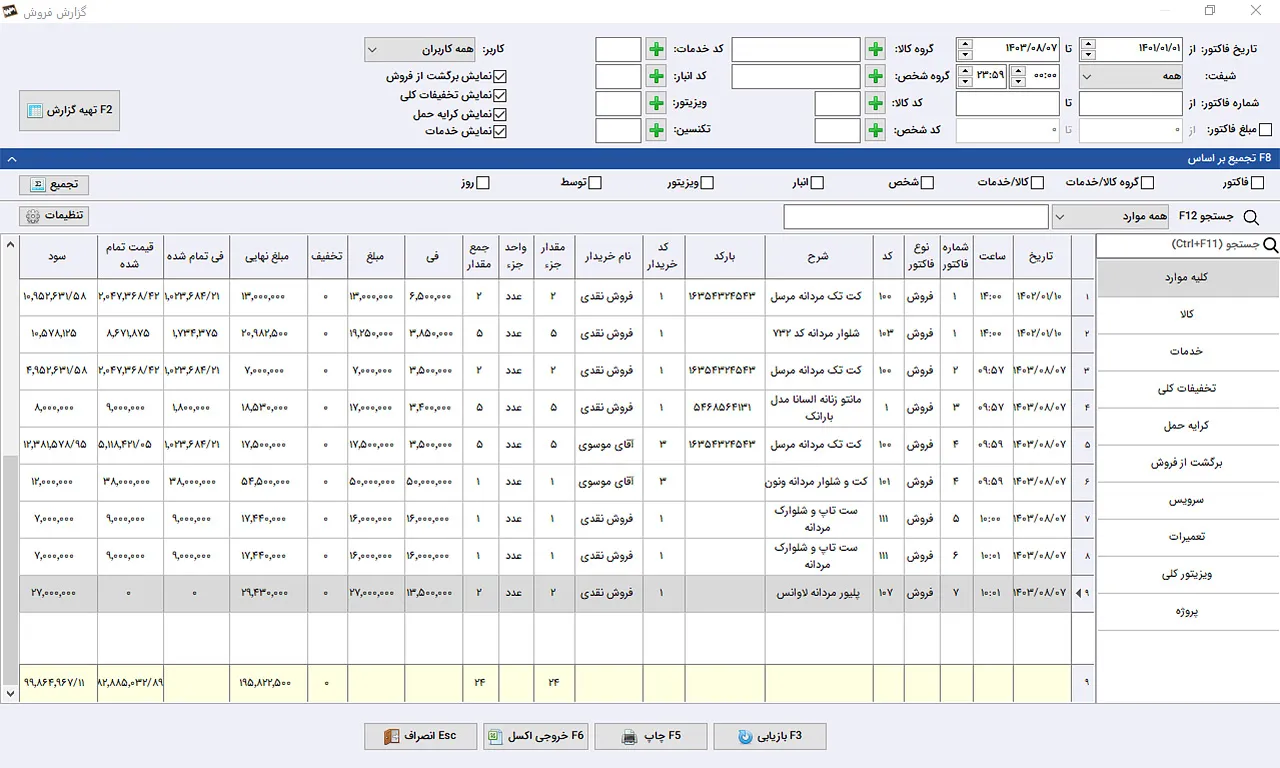The height and width of the screenshot is (768, 1280).
Task: Click the green plus beside کد شخص
Action: pos(875,130)
